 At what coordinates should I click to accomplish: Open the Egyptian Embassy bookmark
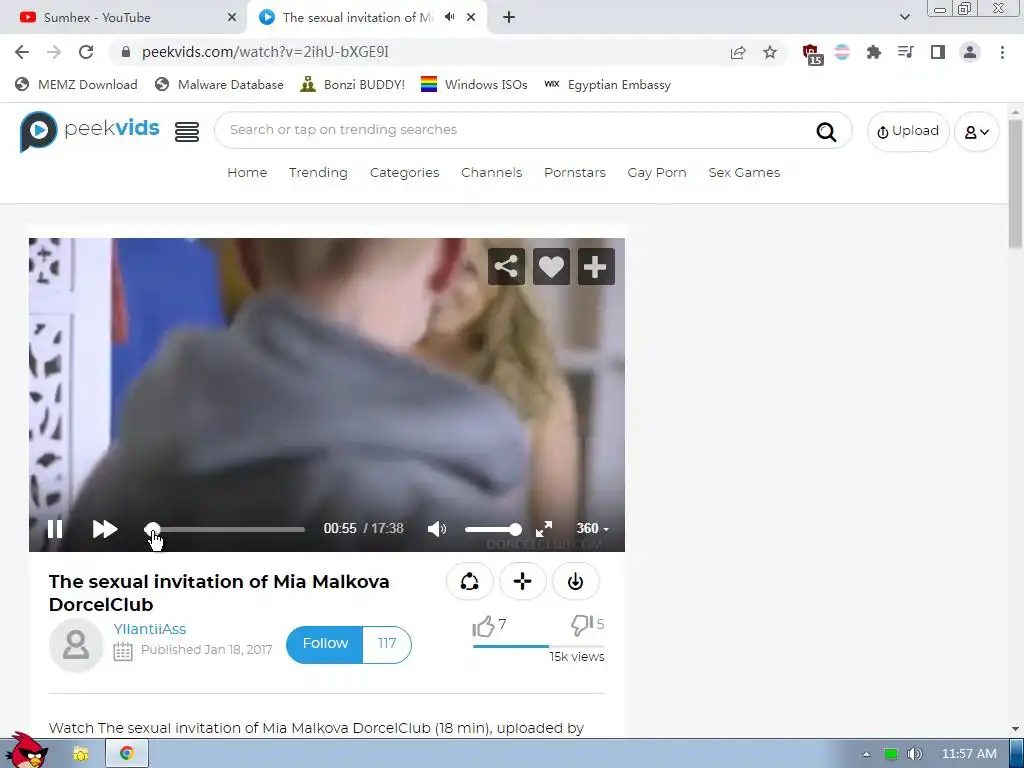[608, 84]
